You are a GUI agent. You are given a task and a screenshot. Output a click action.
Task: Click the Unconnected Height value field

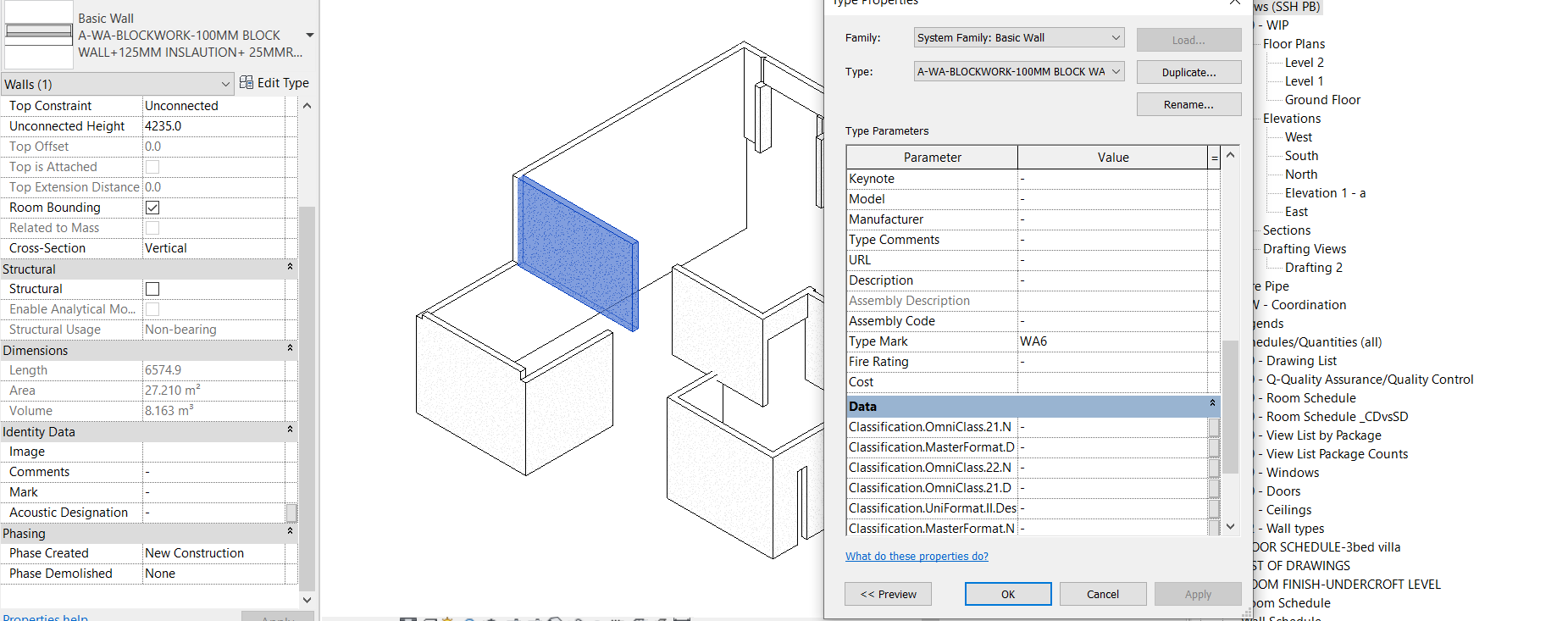pos(213,126)
